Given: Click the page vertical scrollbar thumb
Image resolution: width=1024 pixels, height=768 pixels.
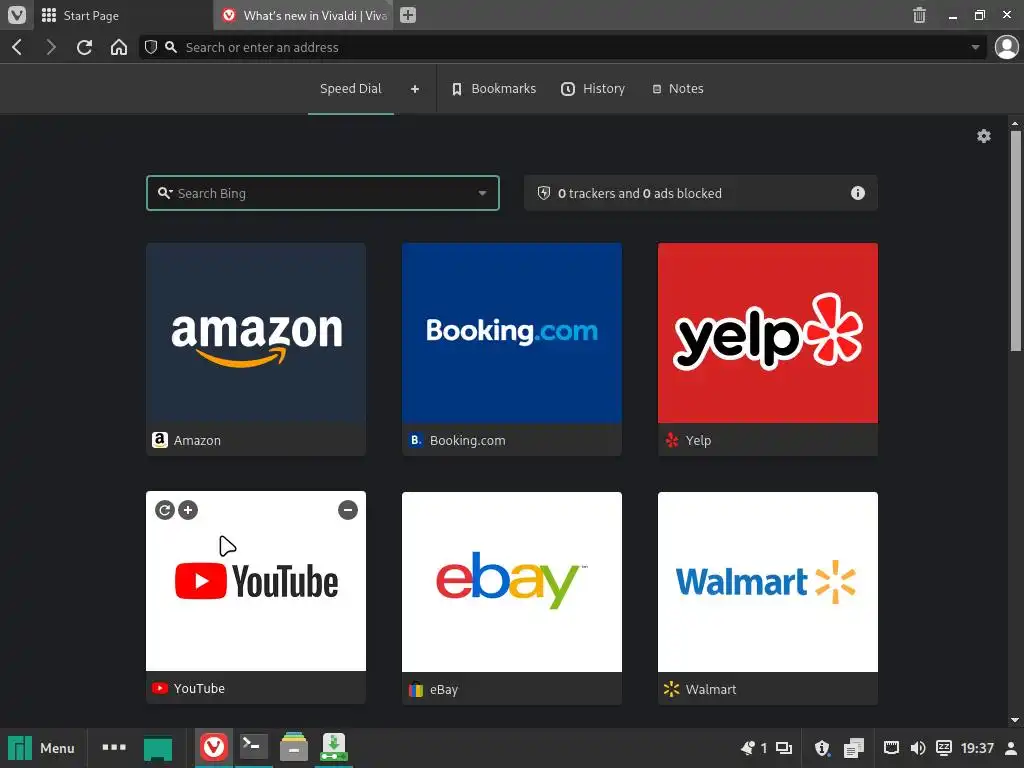Looking at the screenshot, I should tap(1015, 242).
